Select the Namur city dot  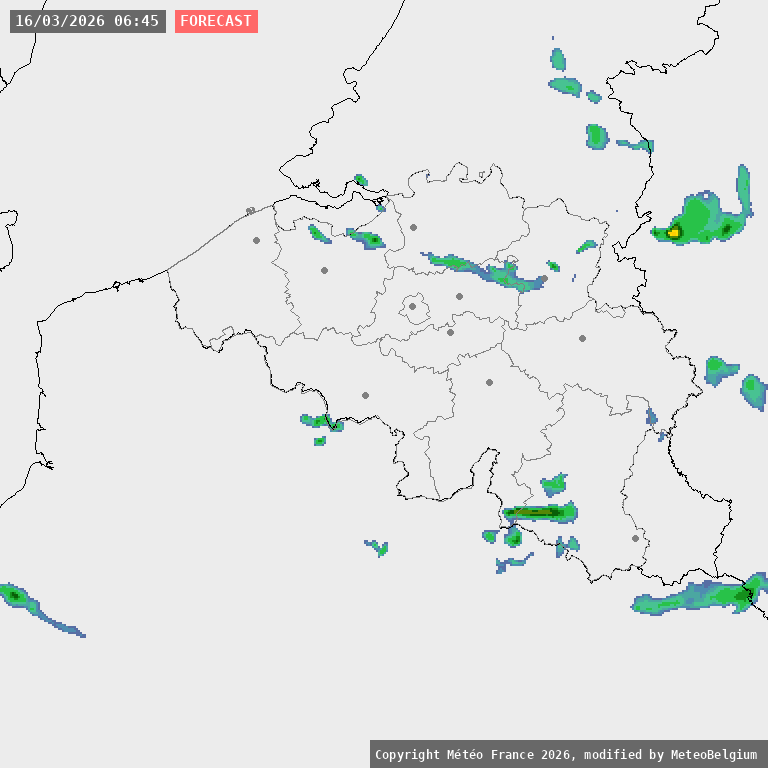pyautogui.click(x=489, y=382)
